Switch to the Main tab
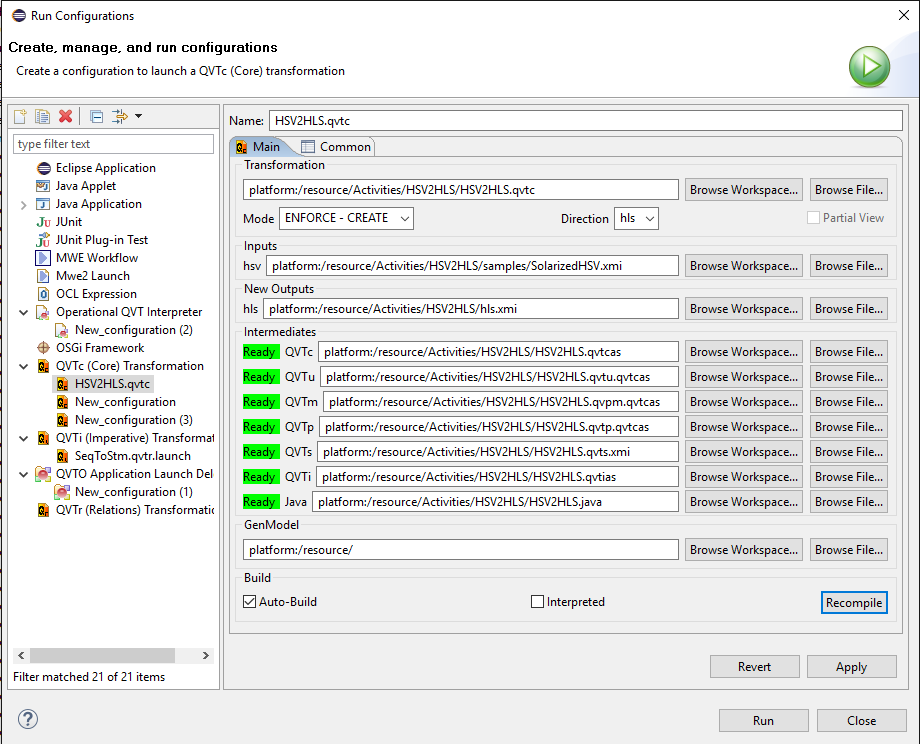The width and height of the screenshot is (920, 744). click(258, 147)
